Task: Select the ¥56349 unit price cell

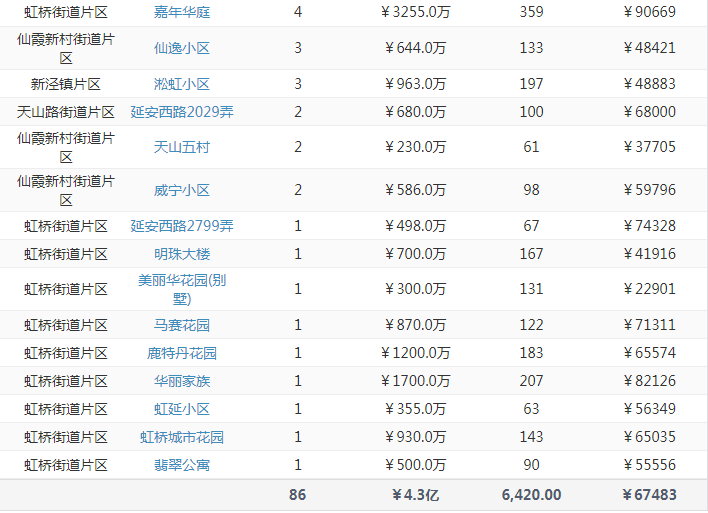Action: click(x=649, y=409)
